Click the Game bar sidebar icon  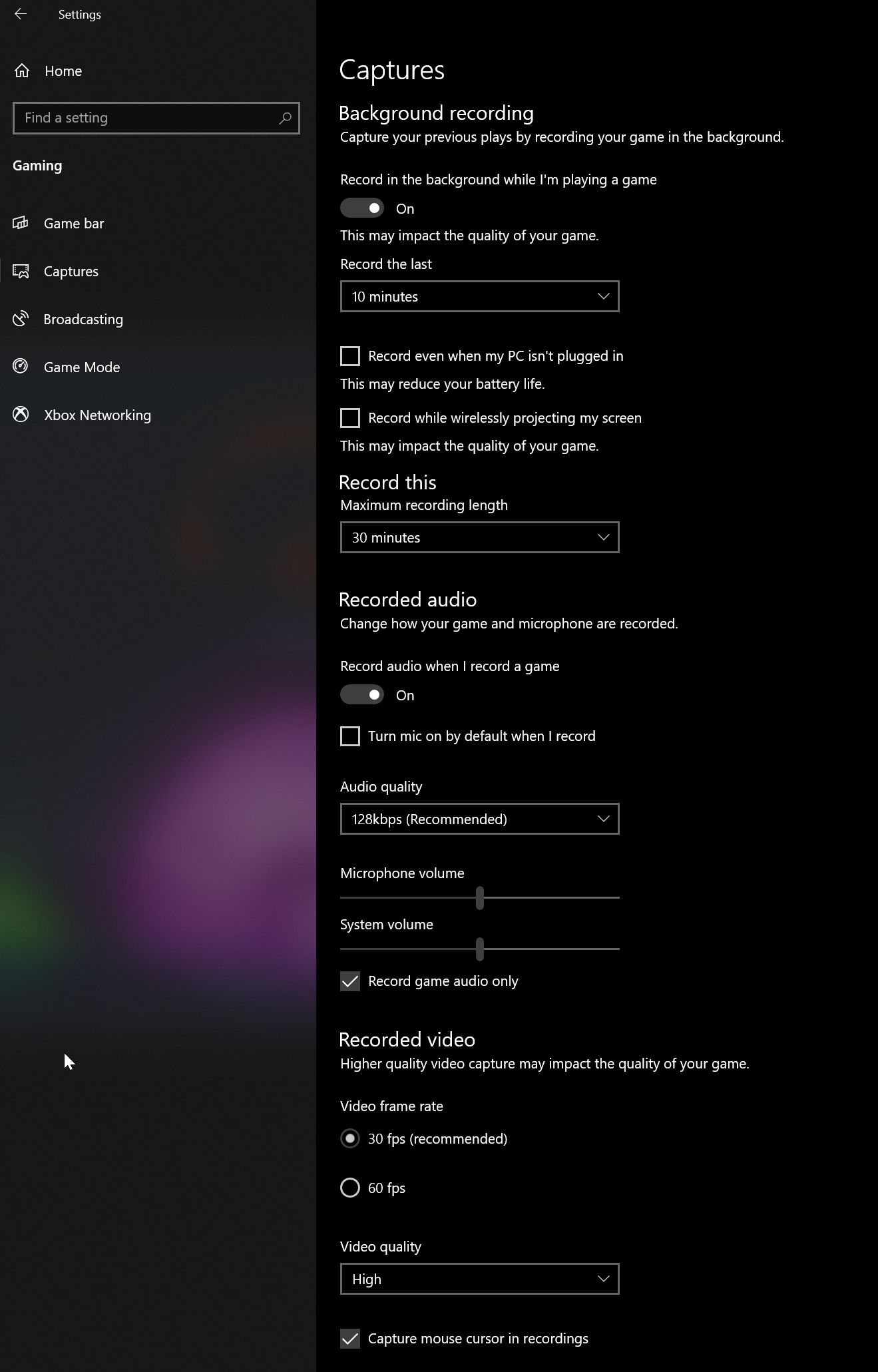pyautogui.click(x=21, y=223)
